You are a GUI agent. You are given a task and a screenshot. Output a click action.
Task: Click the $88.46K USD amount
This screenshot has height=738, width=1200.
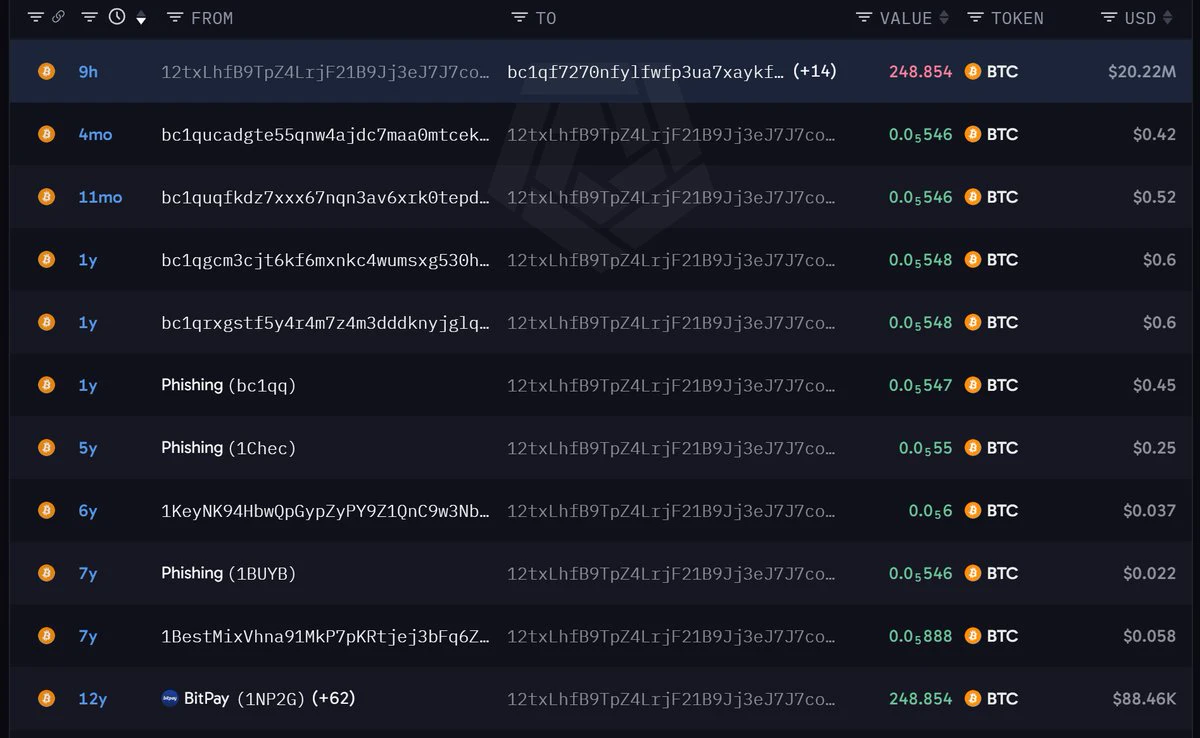[1144, 699]
